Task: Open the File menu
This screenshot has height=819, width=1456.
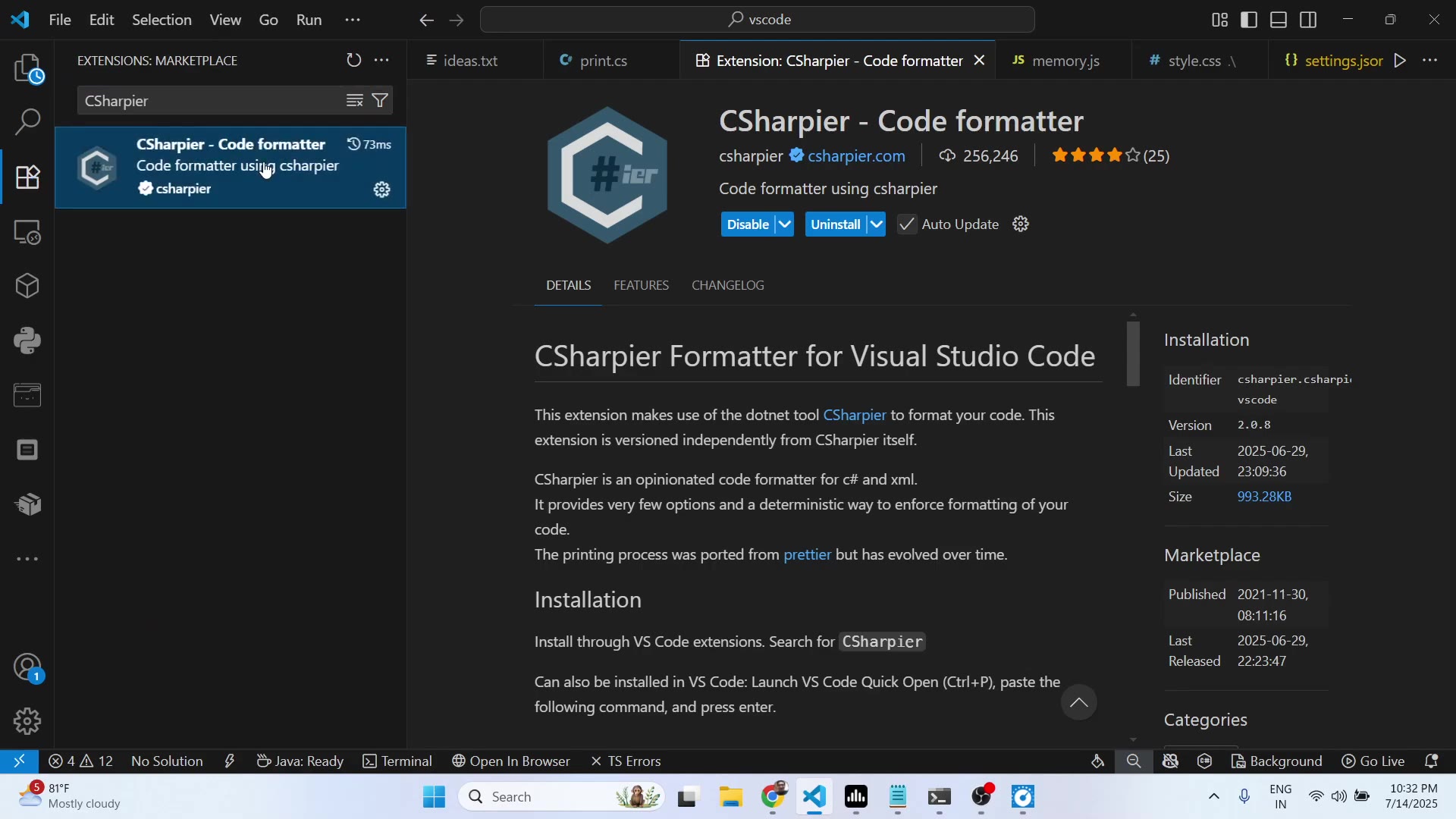Action: 60,20
